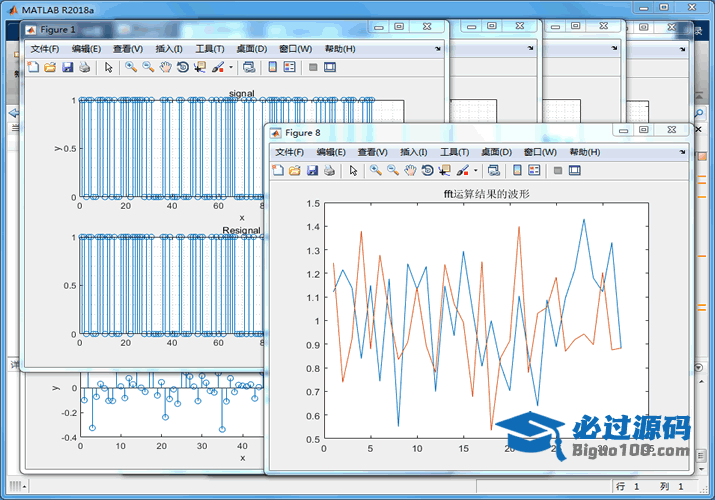
Task: Open 插入(I) menu in Figure 8
Action: (x=414, y=152)
